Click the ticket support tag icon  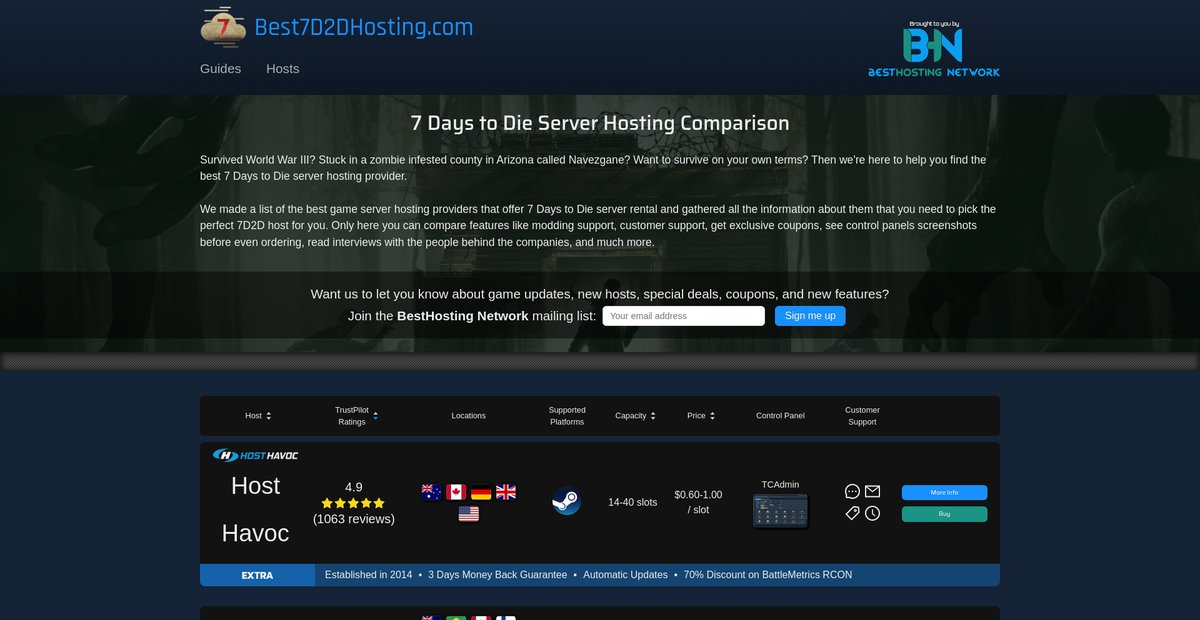tap(852, 513)
